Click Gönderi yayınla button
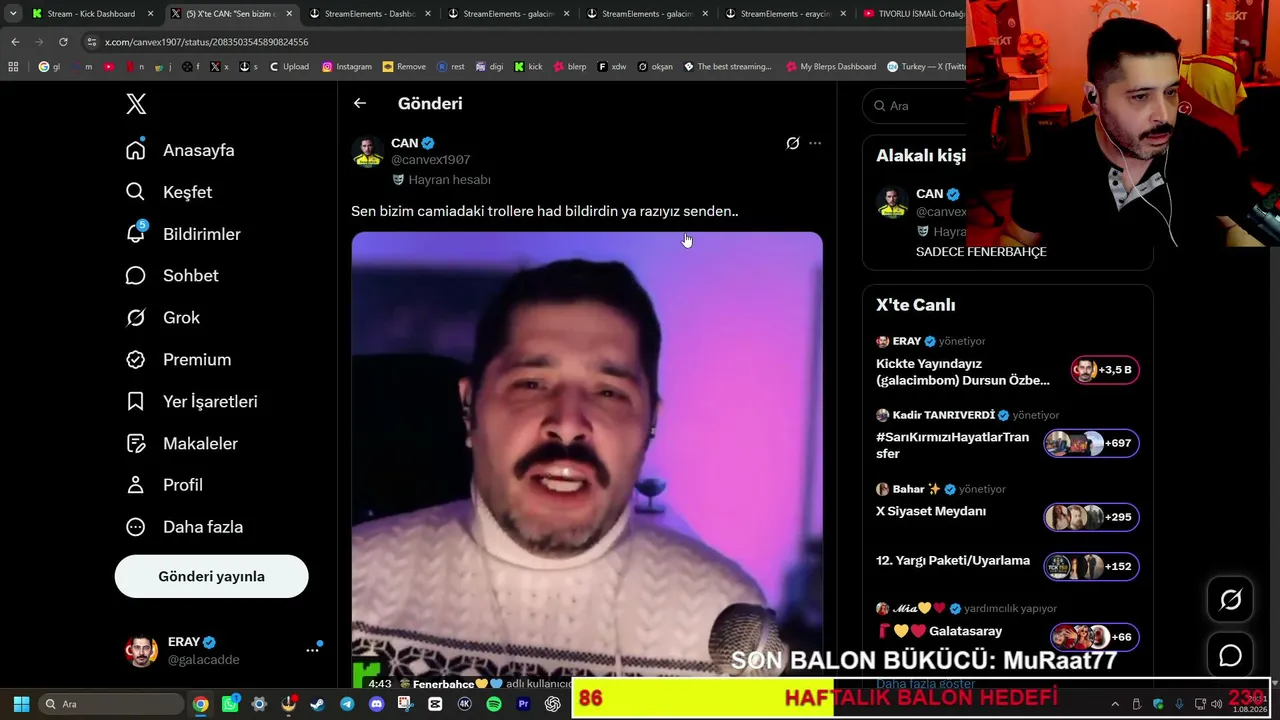Viewport: 1280px width, 720px height. coord(211,576)
